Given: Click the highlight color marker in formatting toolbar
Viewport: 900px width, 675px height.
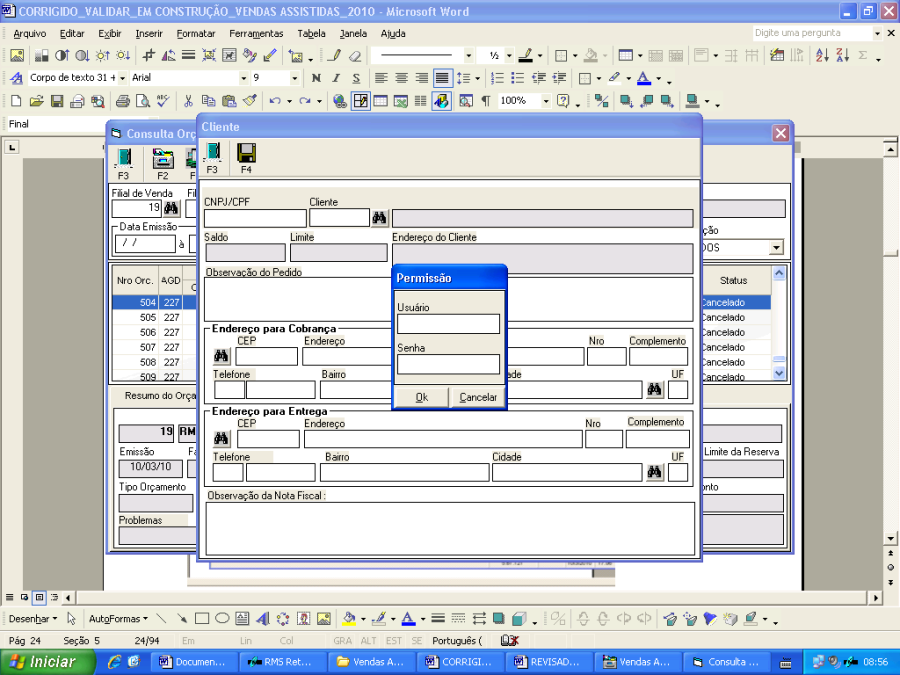Looking at the screenshot, I should tap(615, 77).
